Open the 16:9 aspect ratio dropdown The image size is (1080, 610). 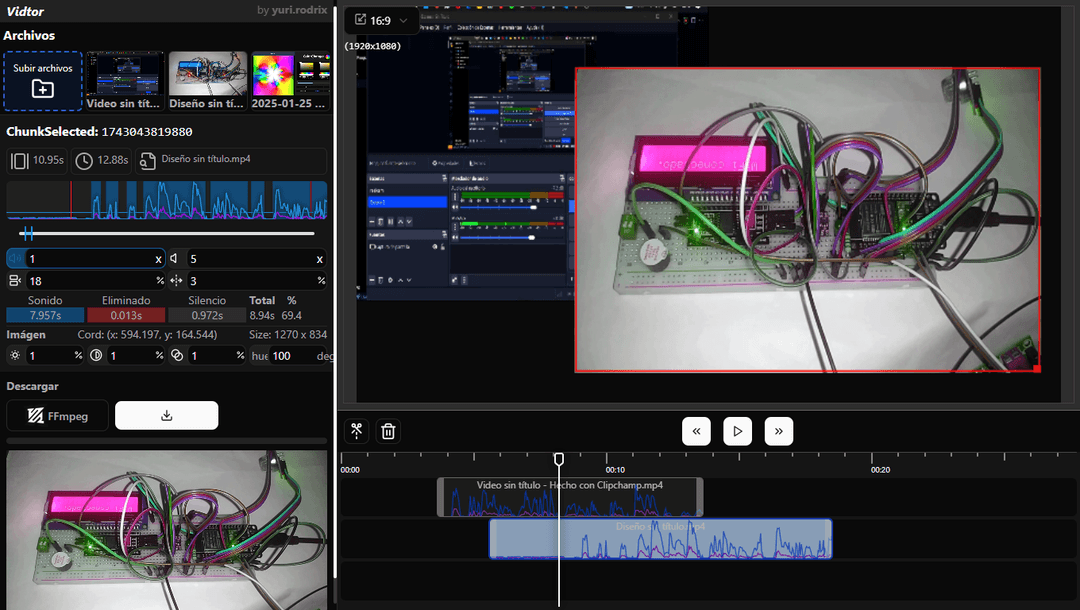[x=381, y=20]
